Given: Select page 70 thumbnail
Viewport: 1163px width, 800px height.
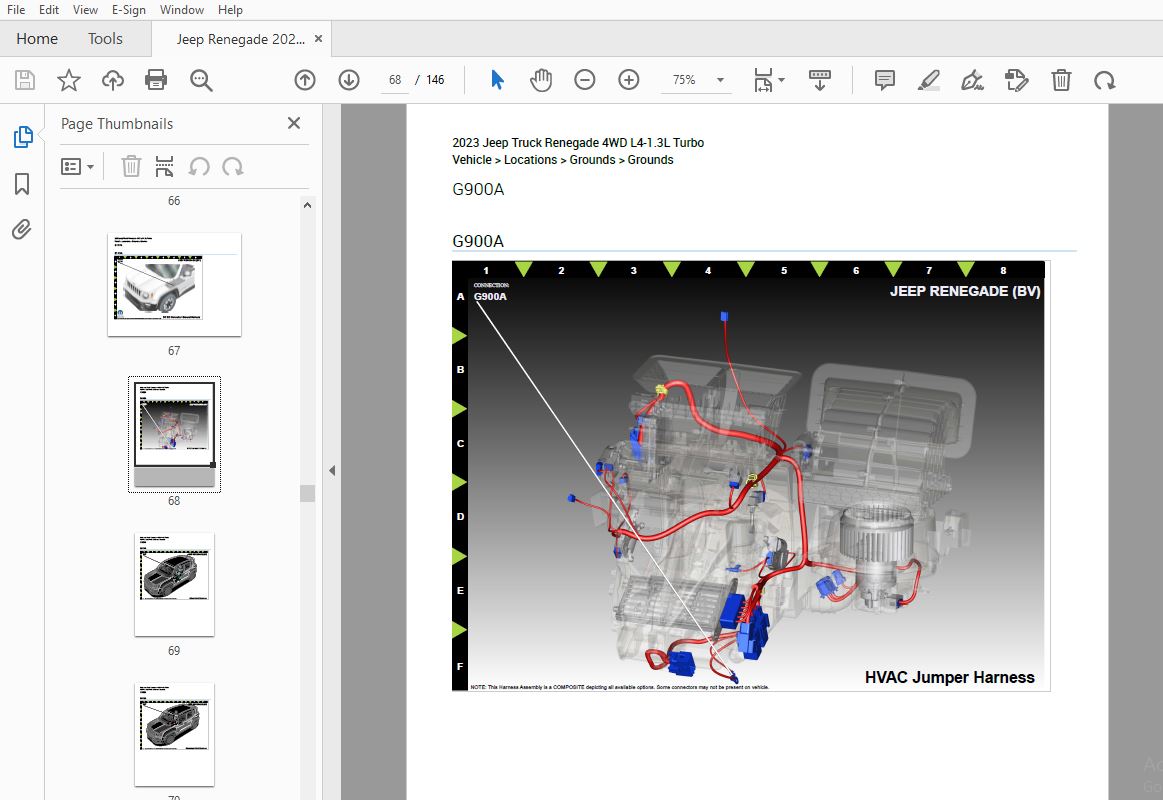Looking at the screenshot, I should pos(174,734).
